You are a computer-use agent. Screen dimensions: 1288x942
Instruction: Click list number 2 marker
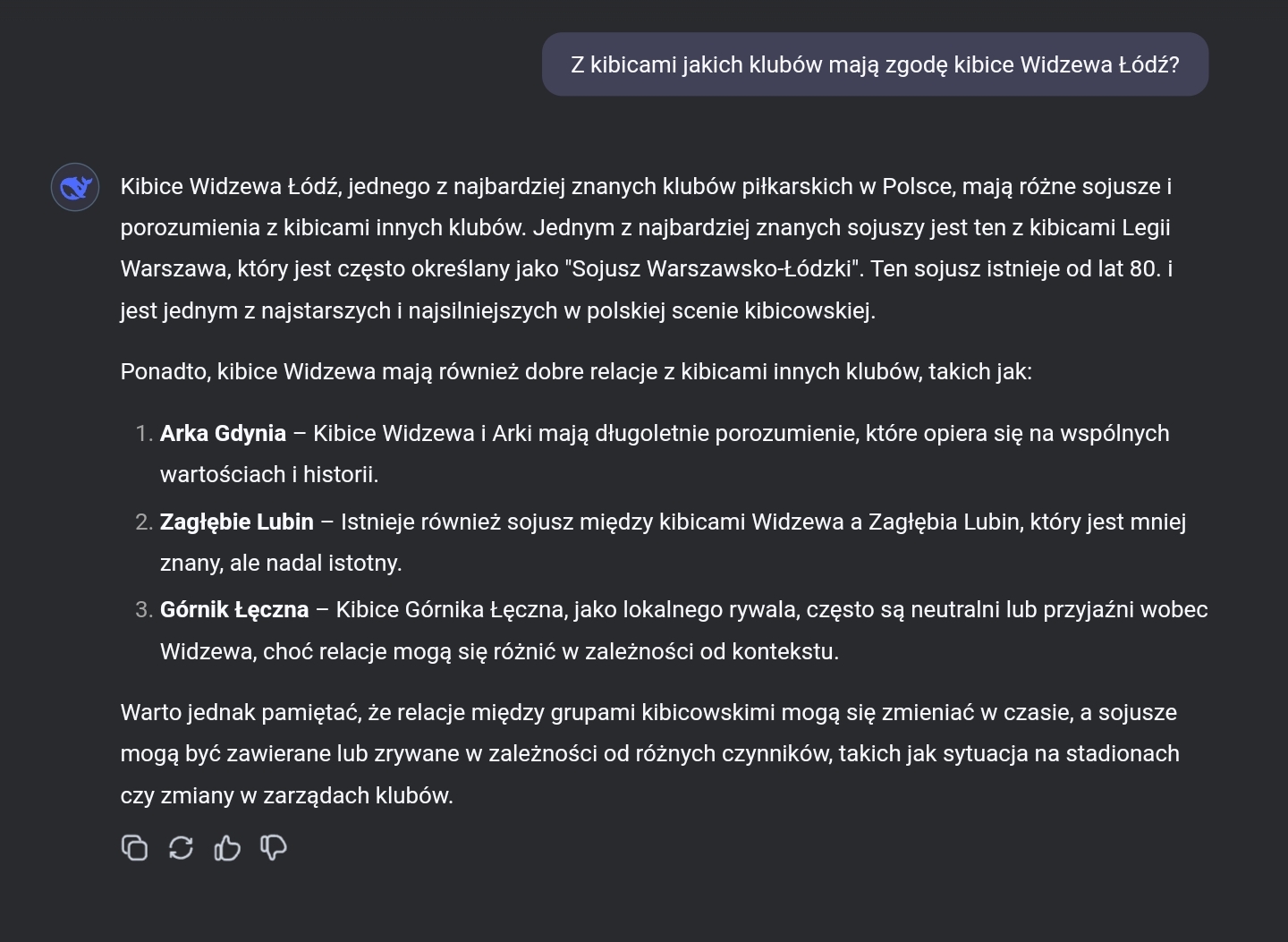144,522
